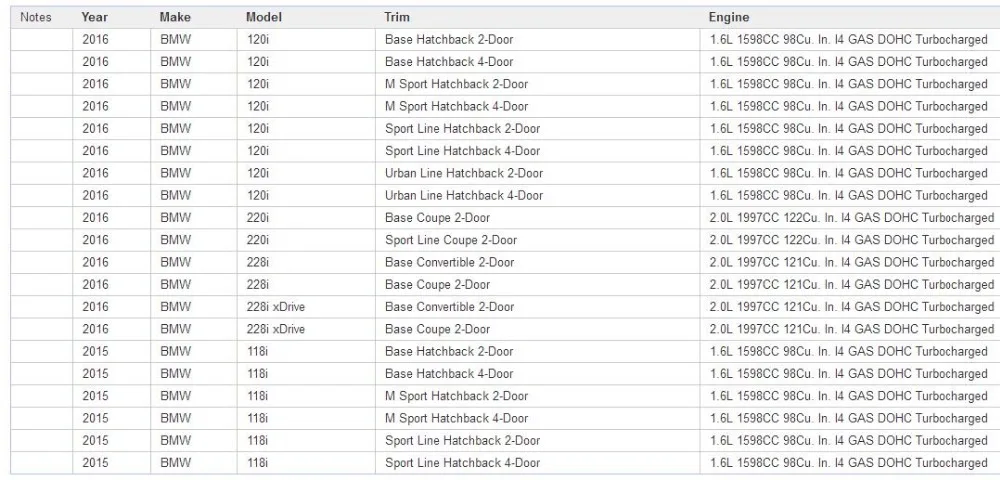Select 2015 118i Base Hatchback 2-Door row
Image resolution: width=1000 pixels, height=480 pixels.
click(505, 352)
